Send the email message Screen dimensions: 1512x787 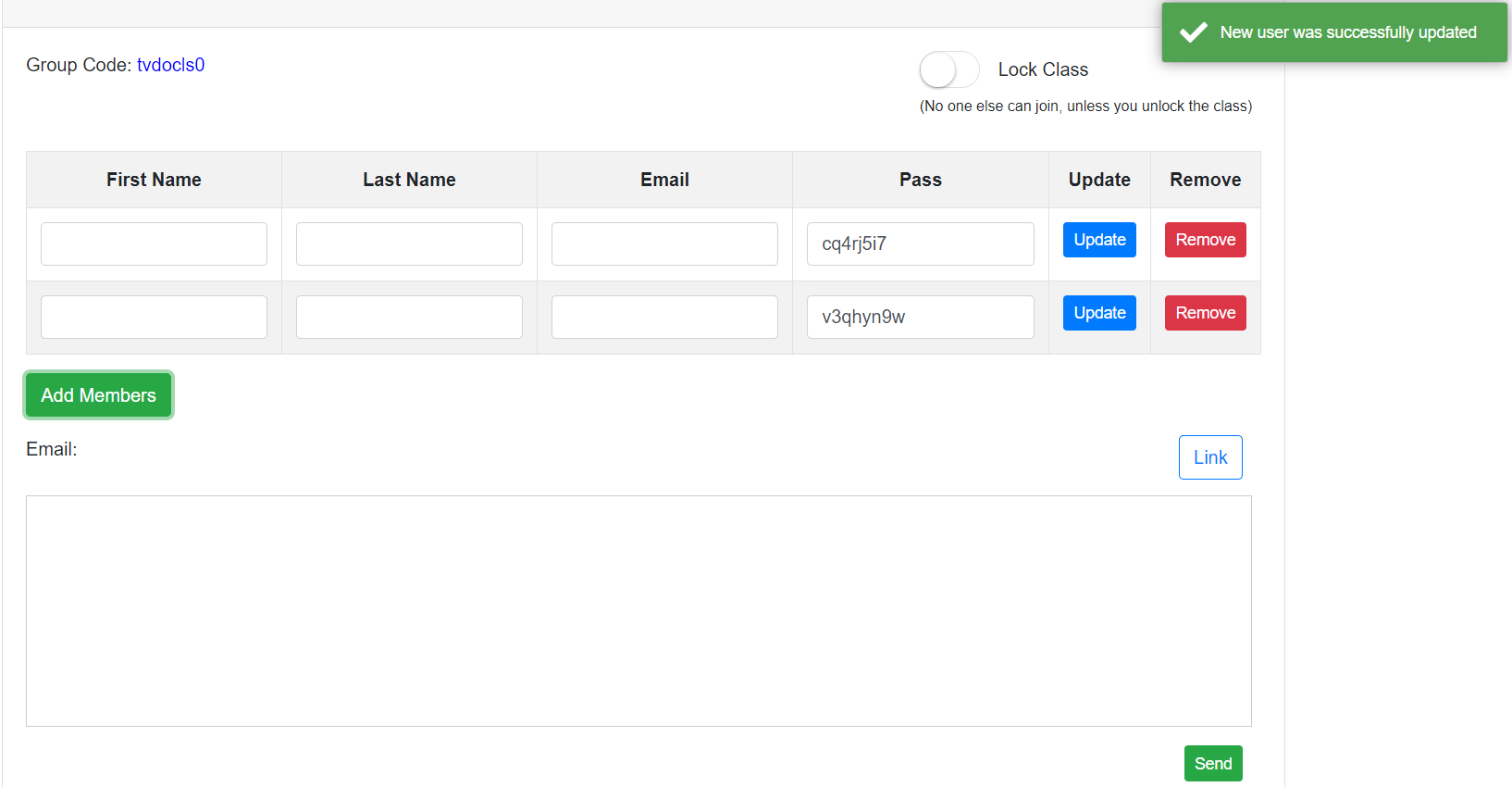tap(1212, 764)
